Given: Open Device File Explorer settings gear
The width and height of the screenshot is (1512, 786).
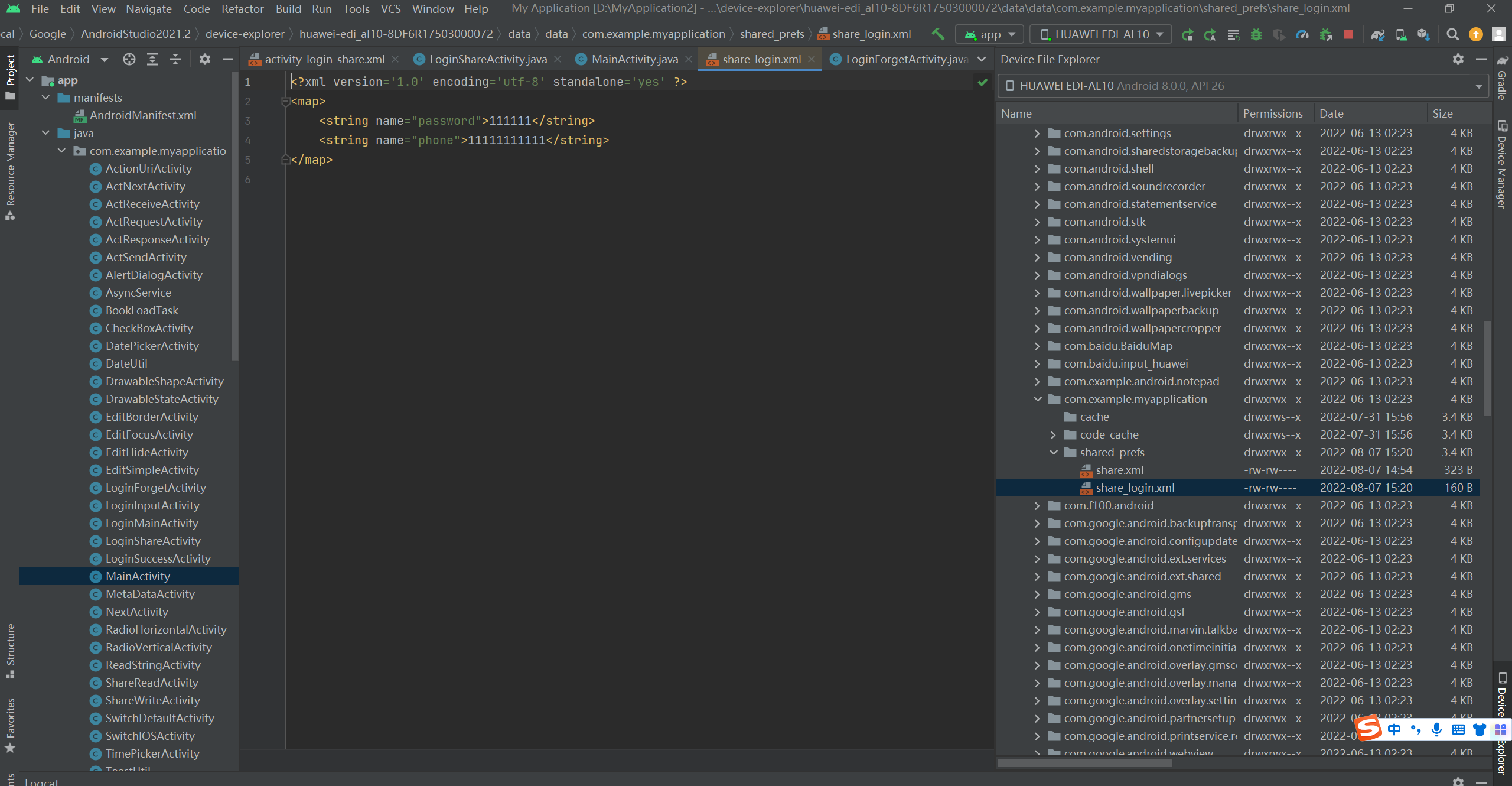Looking at the screenshot, I should point(1458,59).
